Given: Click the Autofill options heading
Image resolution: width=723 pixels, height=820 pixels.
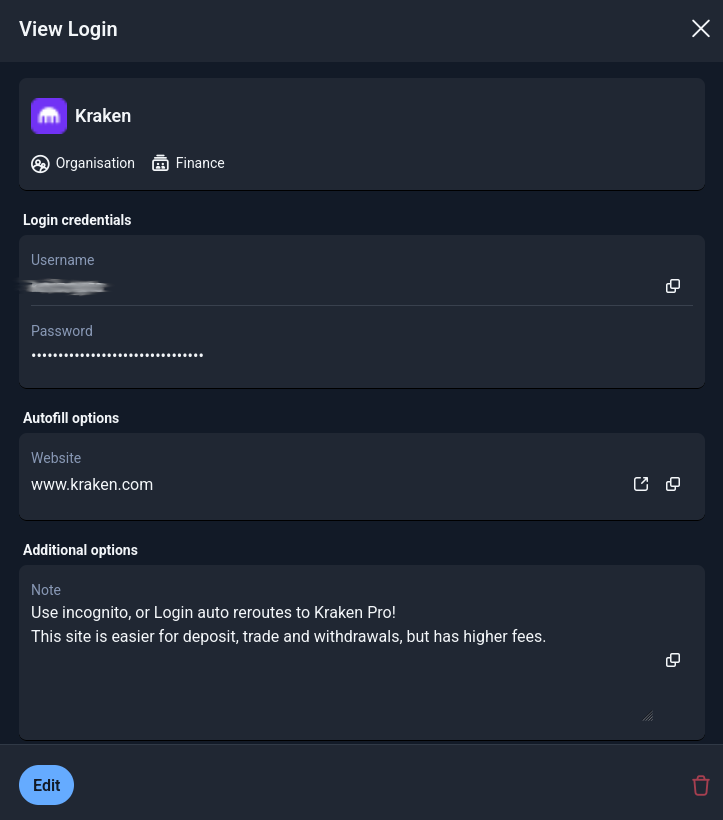Looking at the screenshot, I should 71,418.
